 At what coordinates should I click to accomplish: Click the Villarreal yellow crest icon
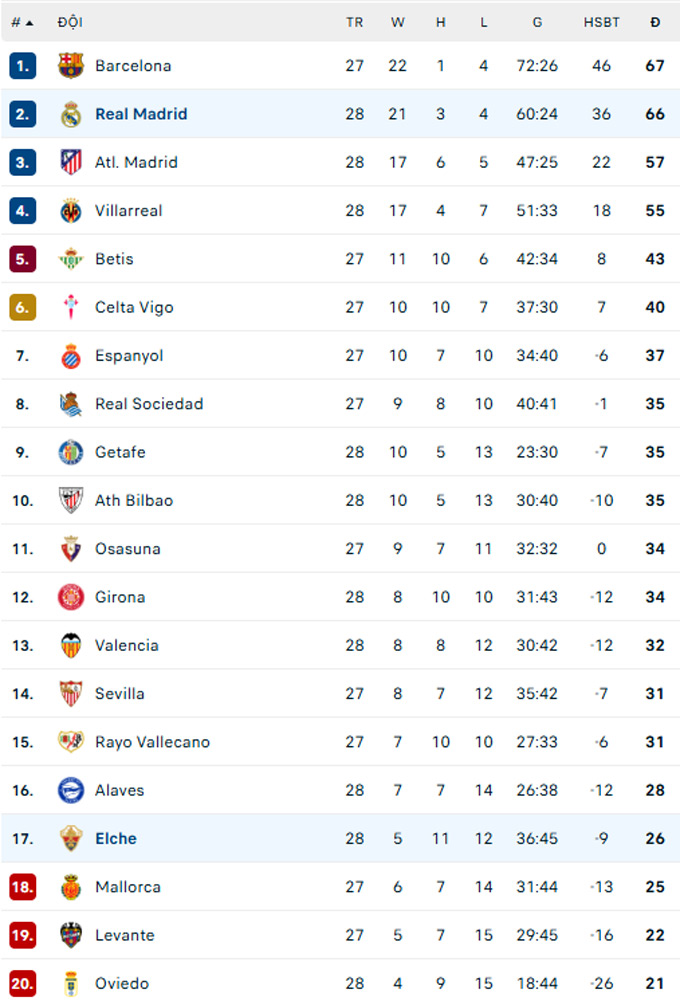pyautogui.click(x=71, y=211)
